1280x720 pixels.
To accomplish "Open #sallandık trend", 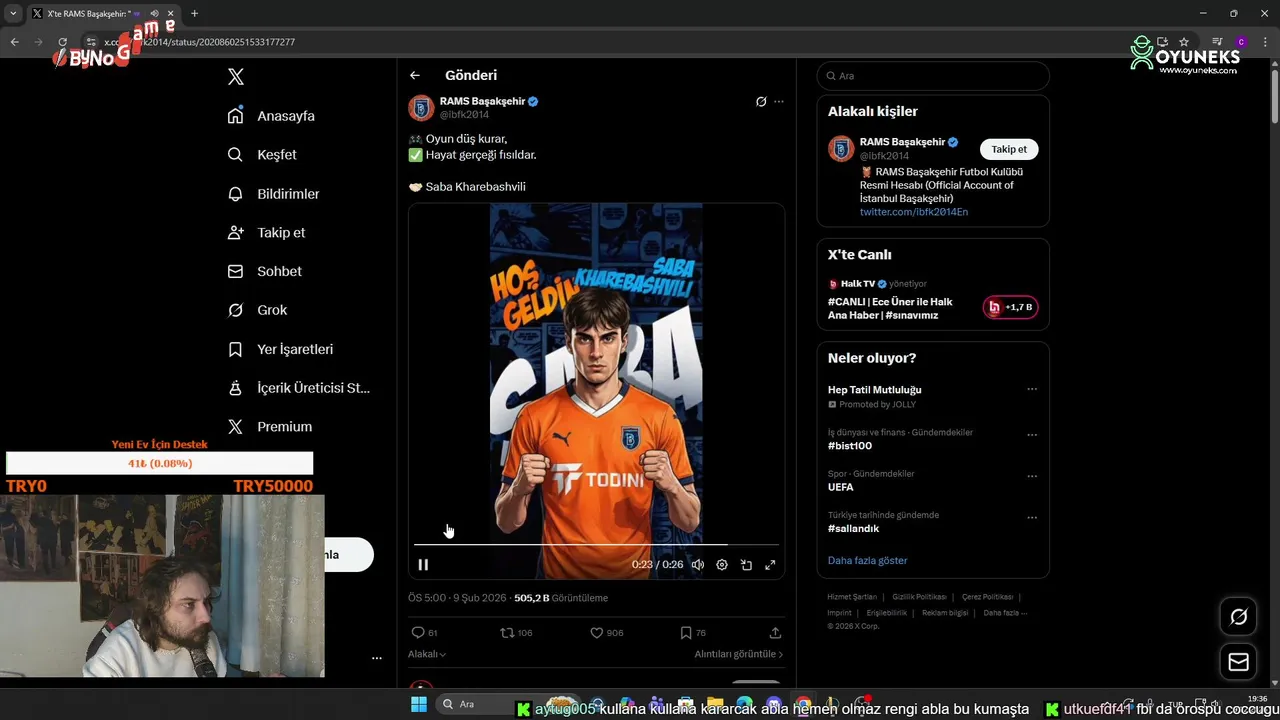I will (x=854, y=529).
